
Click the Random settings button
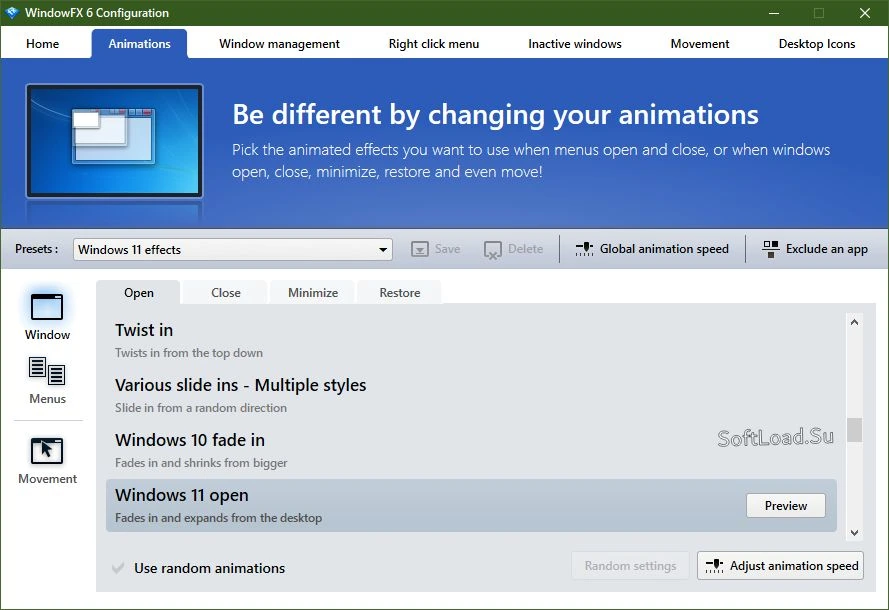click(630, 566)
